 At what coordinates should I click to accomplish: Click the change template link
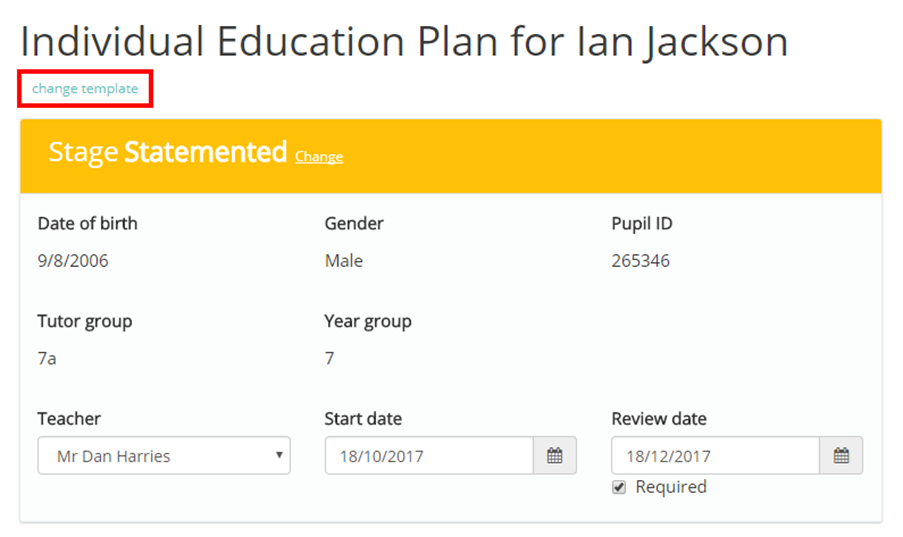point(85,89)
